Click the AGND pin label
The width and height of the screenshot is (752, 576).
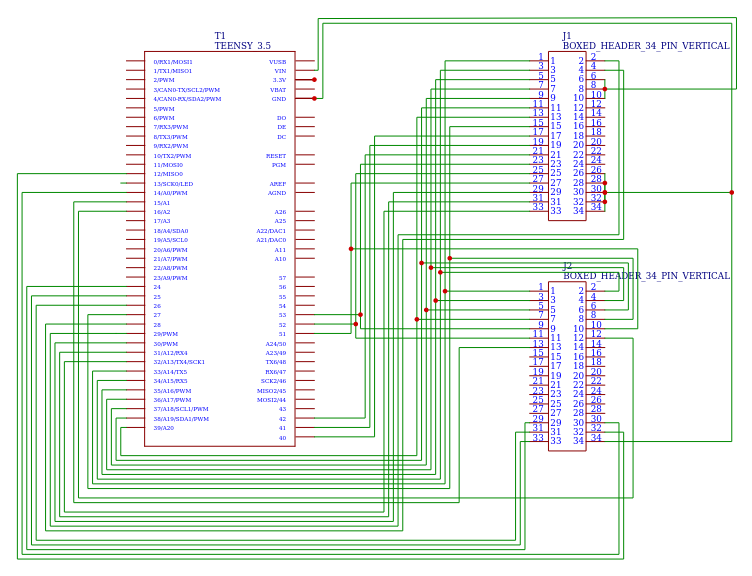[x=277, y=193]
